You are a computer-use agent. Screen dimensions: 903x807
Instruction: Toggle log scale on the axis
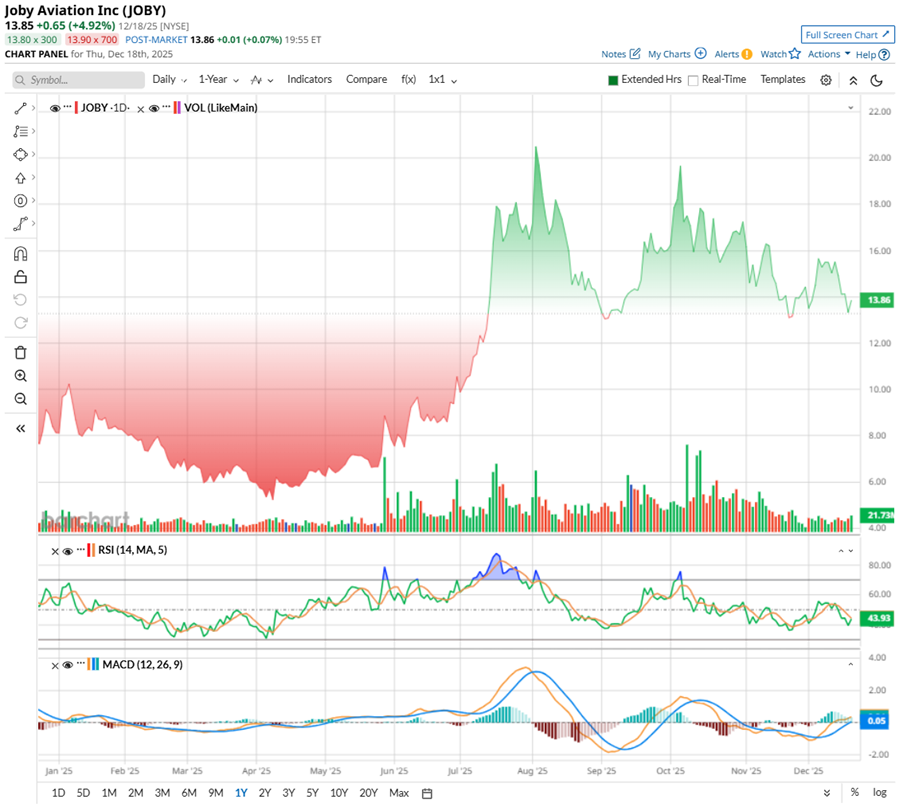tap(879, 793)
